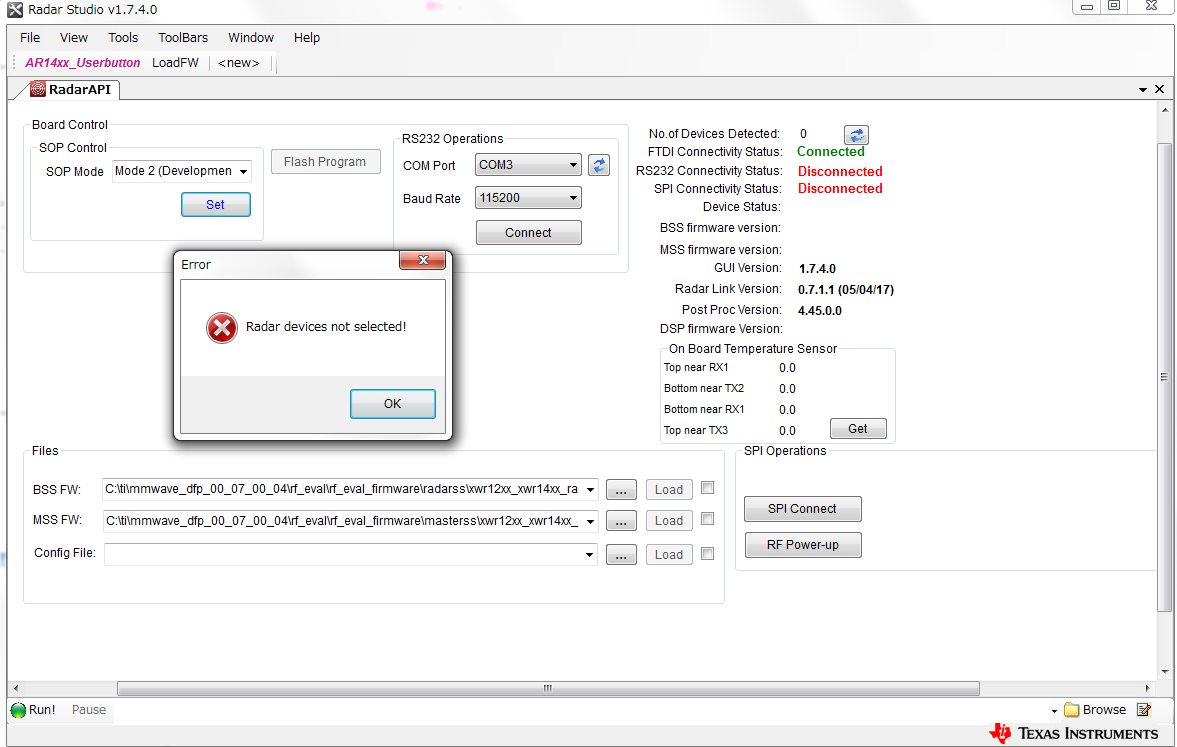Viewport: 1177px width, 747px height.
Task: Click the RS232 Connect button
Action: click(528, 233)
